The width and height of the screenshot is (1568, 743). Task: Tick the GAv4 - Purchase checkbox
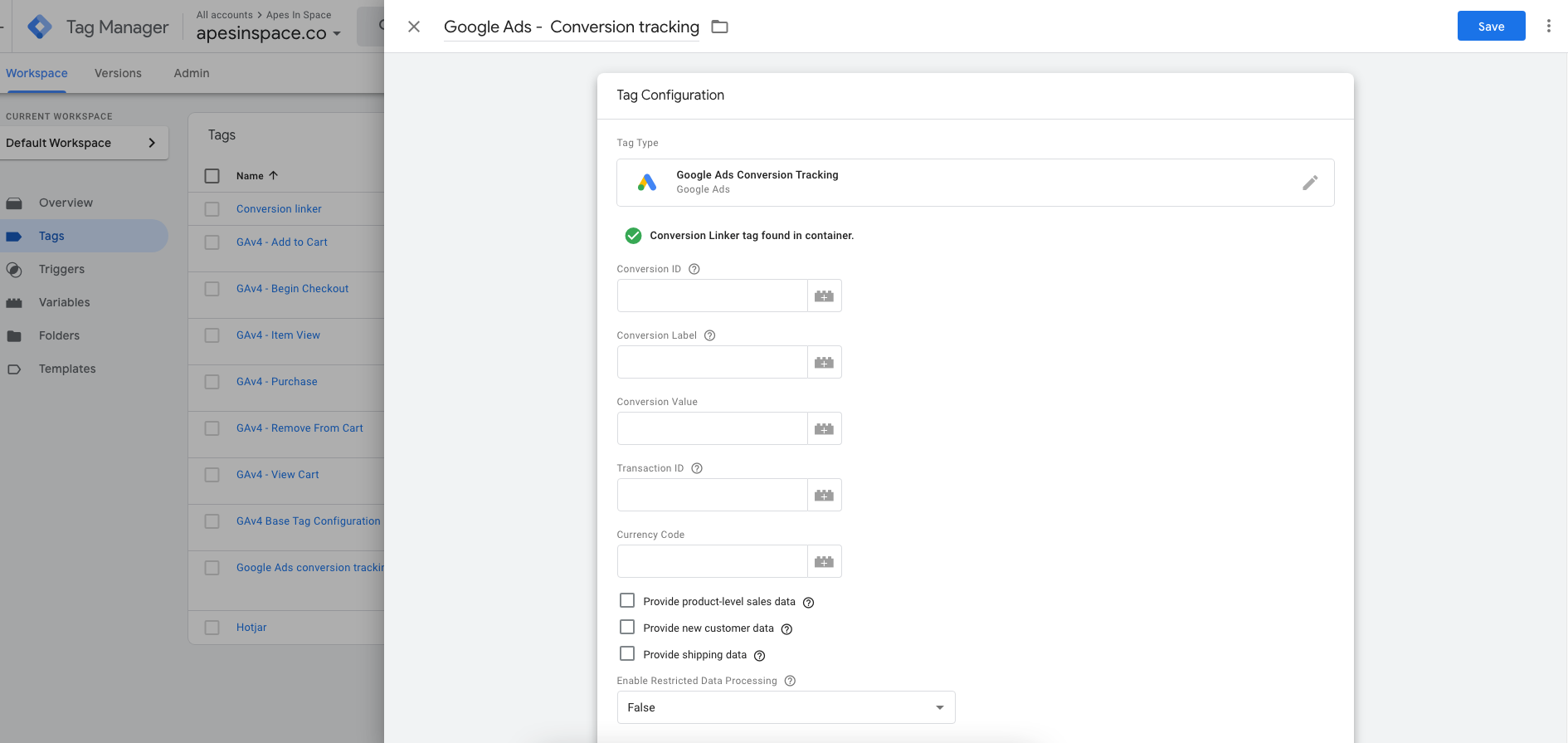[212, 382]
